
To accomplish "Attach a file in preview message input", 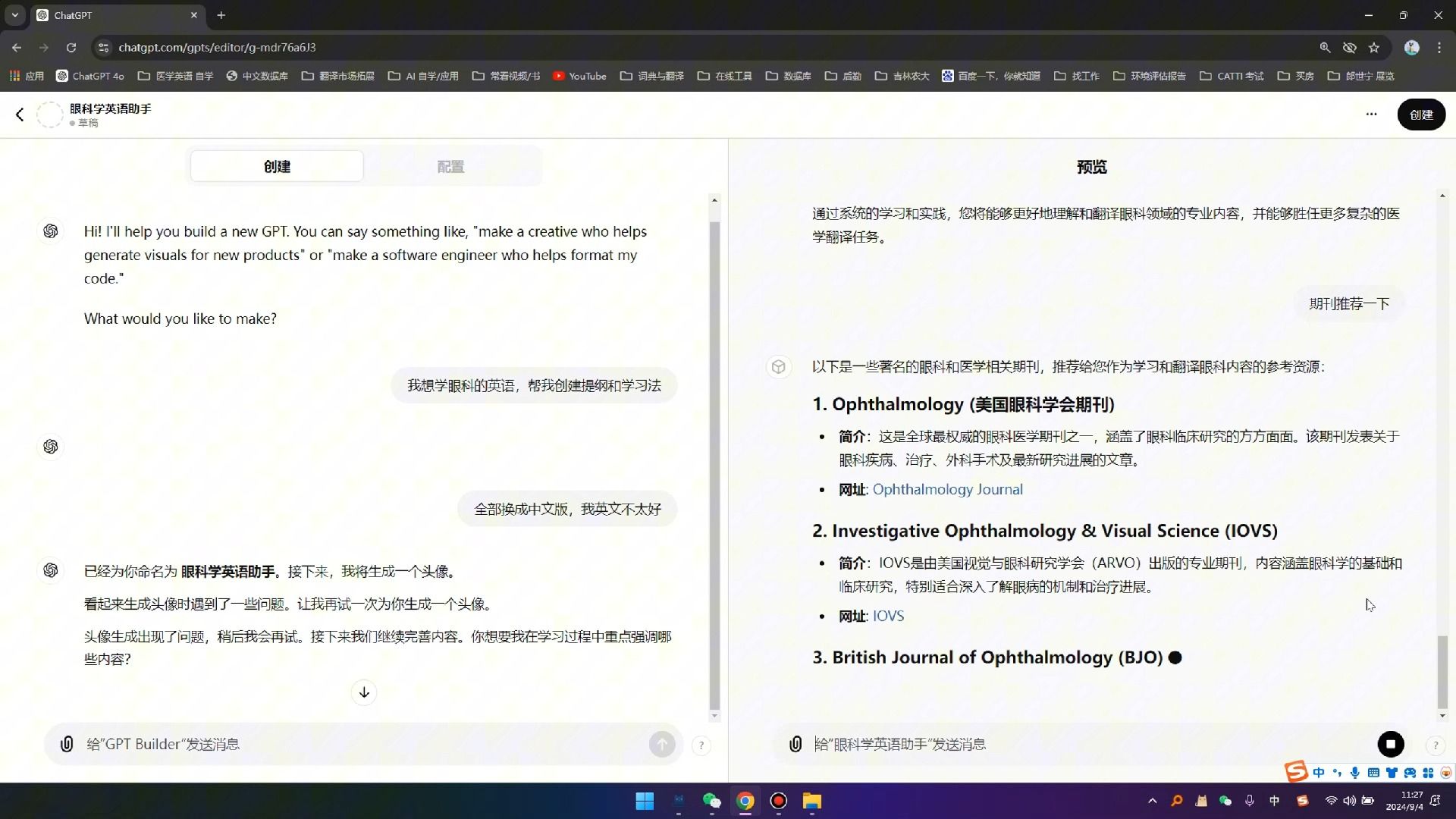I will tap(795, 744).
